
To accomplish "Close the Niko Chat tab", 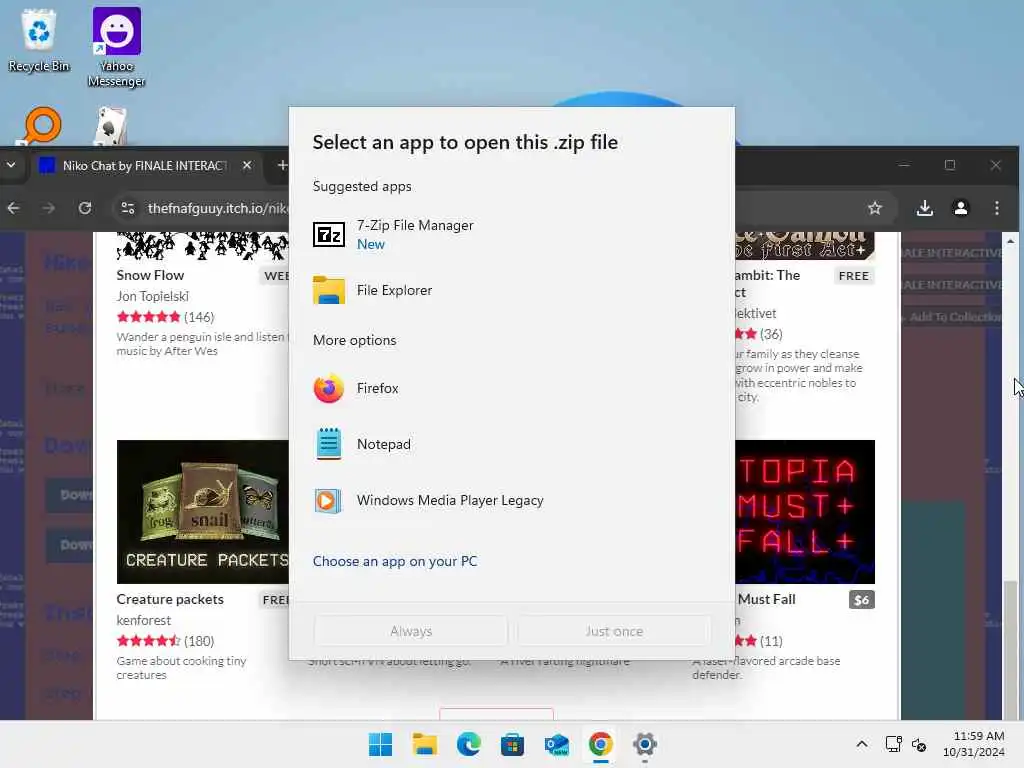I will pos(247,166).
